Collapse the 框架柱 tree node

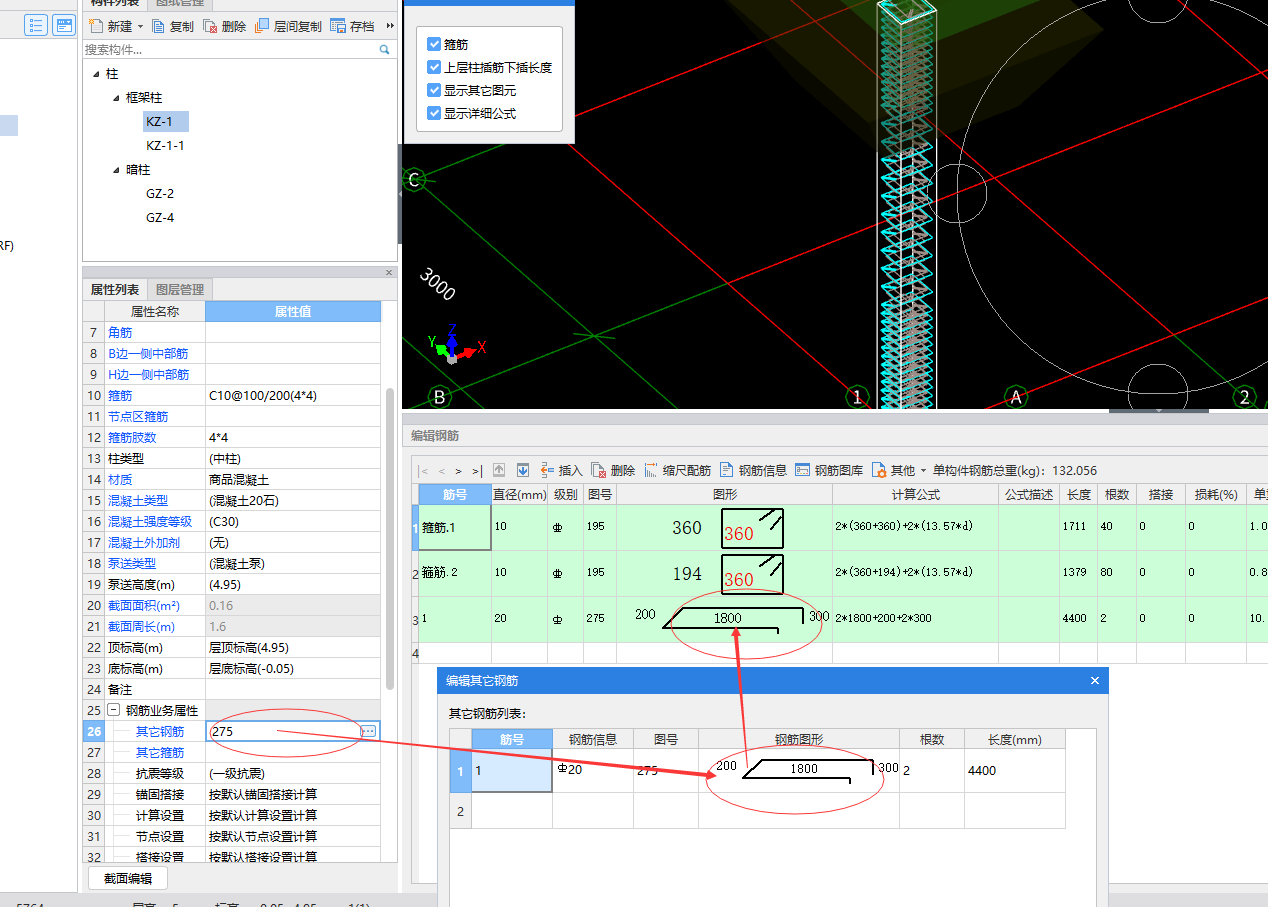coord(117,98)
